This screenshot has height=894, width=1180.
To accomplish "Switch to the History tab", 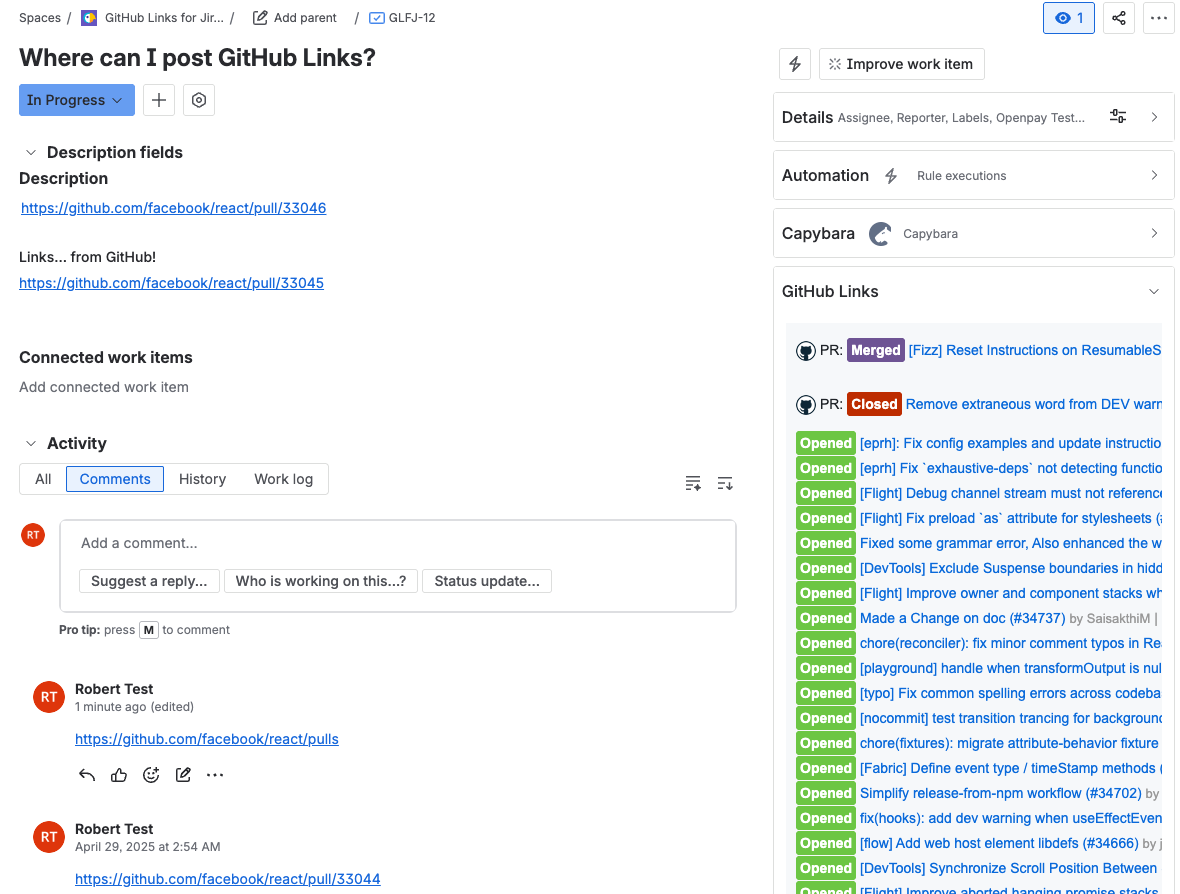I will [202, 479].
